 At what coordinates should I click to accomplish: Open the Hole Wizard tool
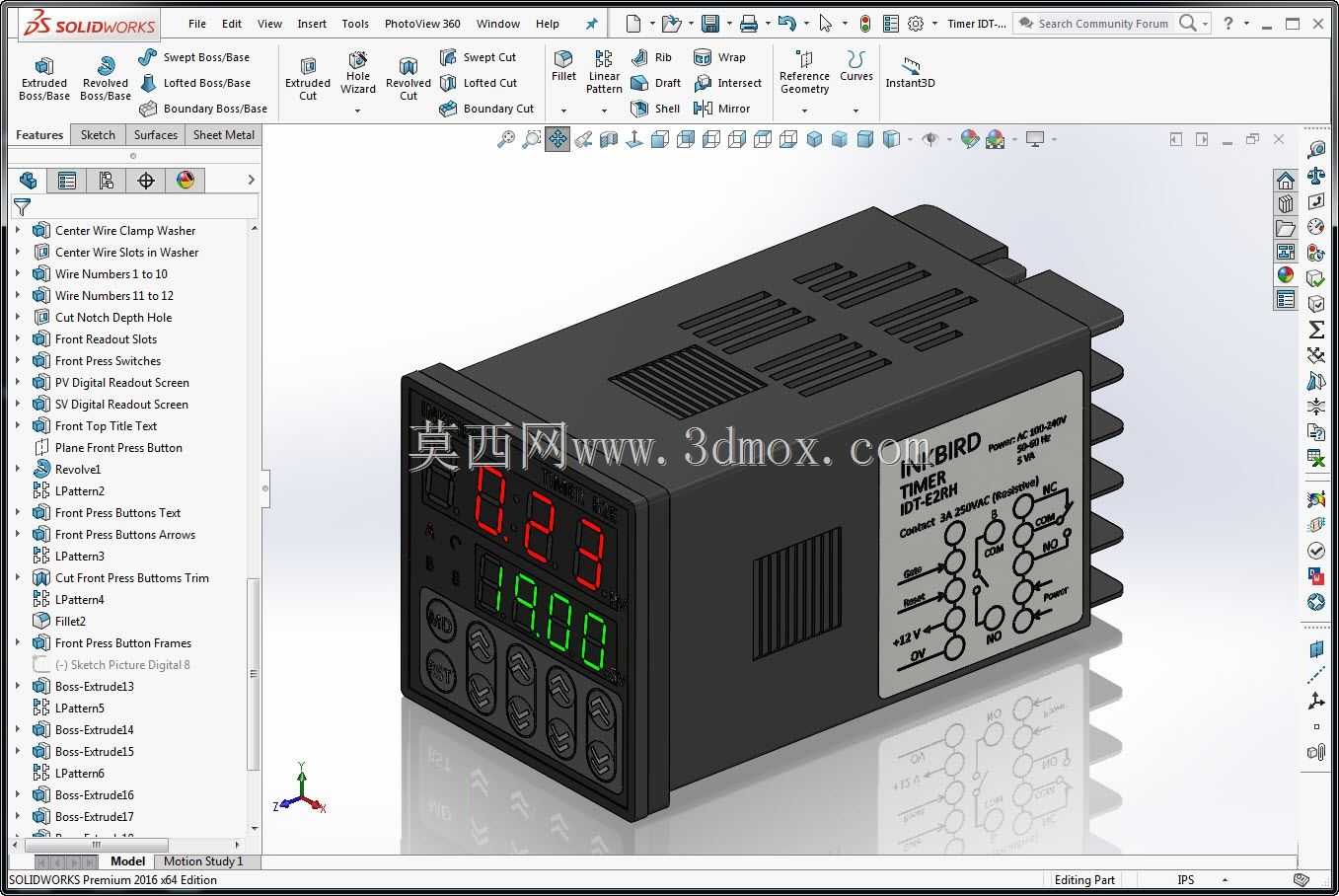click(358, 73)
